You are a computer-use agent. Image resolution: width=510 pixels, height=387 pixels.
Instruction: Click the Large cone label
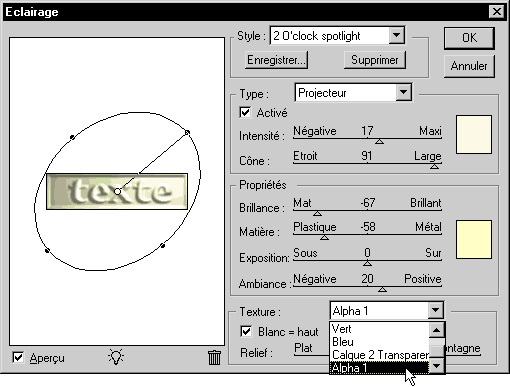[428, 156]
